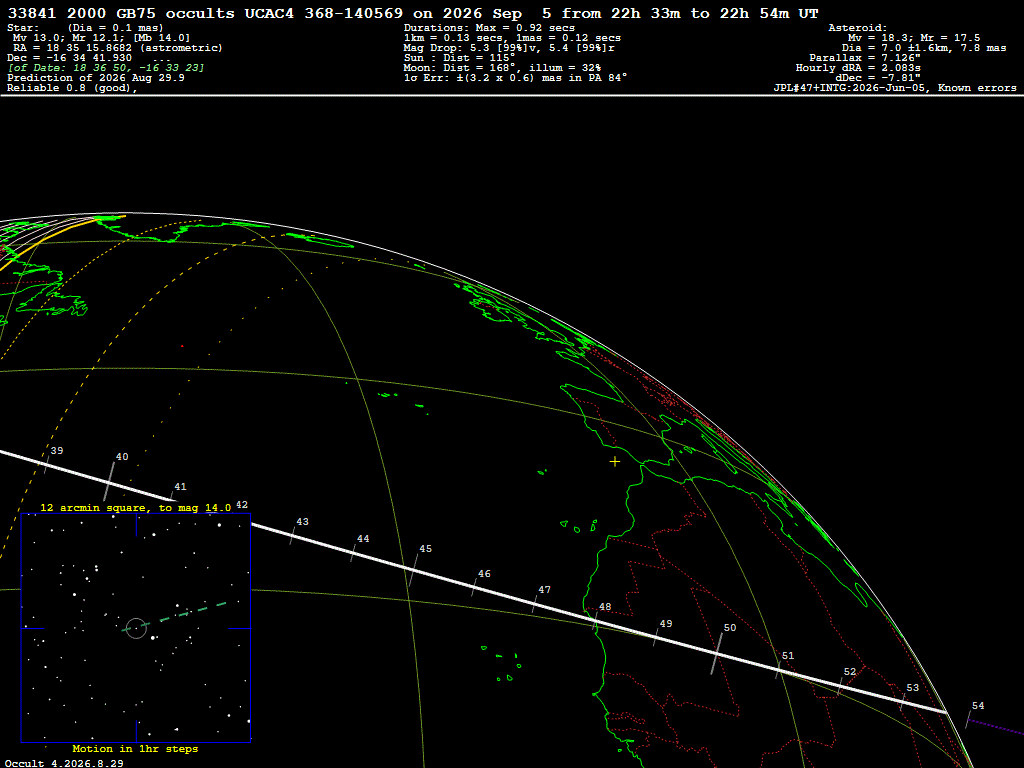Click the minute 43 tick mark
Image resolution: width=1024 pixels, height=768 pixels.
(x=293, y=535)
